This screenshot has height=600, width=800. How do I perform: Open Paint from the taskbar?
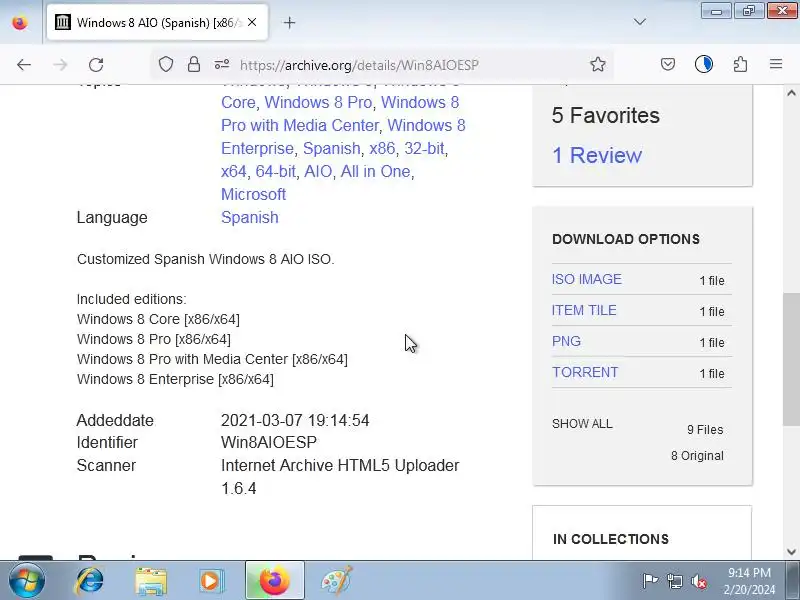click(x=337, y=581)
